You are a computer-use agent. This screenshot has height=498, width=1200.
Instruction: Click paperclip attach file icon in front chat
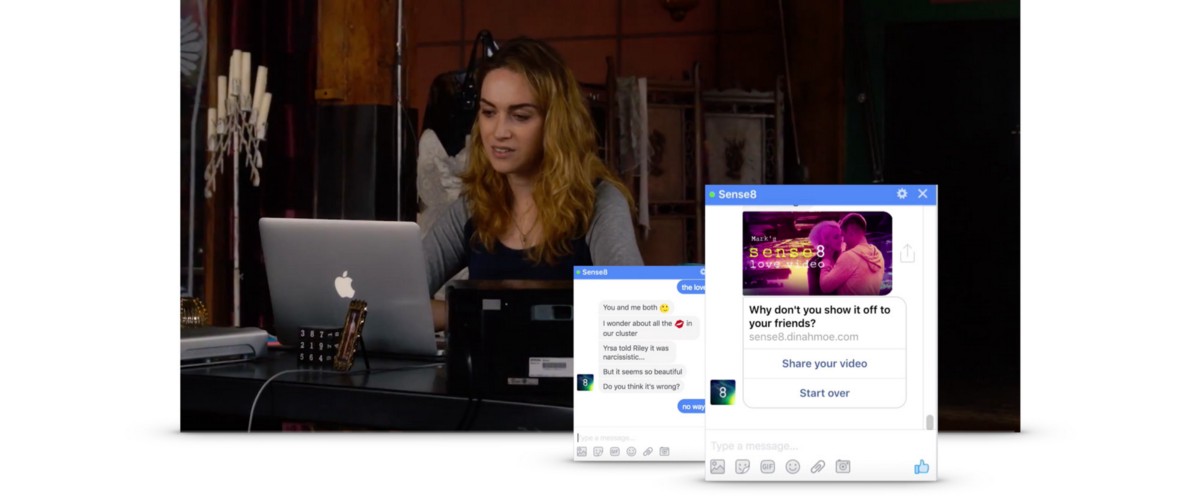pyautogui.click(x=818, y=467)
